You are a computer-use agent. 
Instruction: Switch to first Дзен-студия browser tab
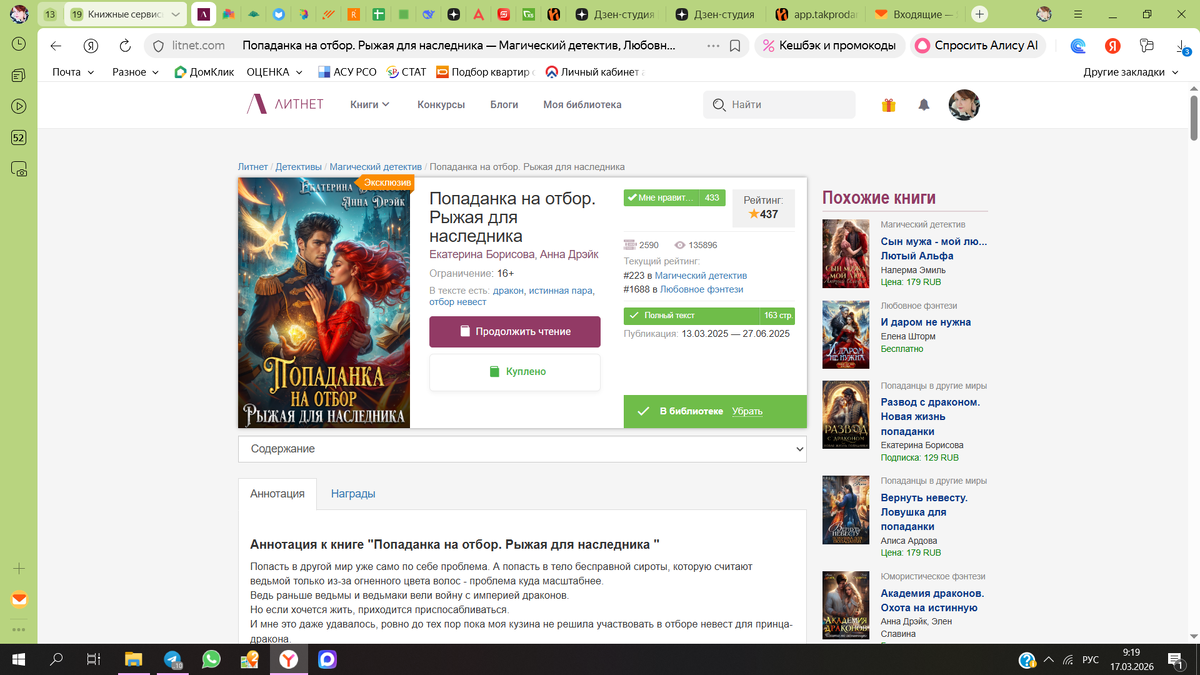tap(614, 15)
